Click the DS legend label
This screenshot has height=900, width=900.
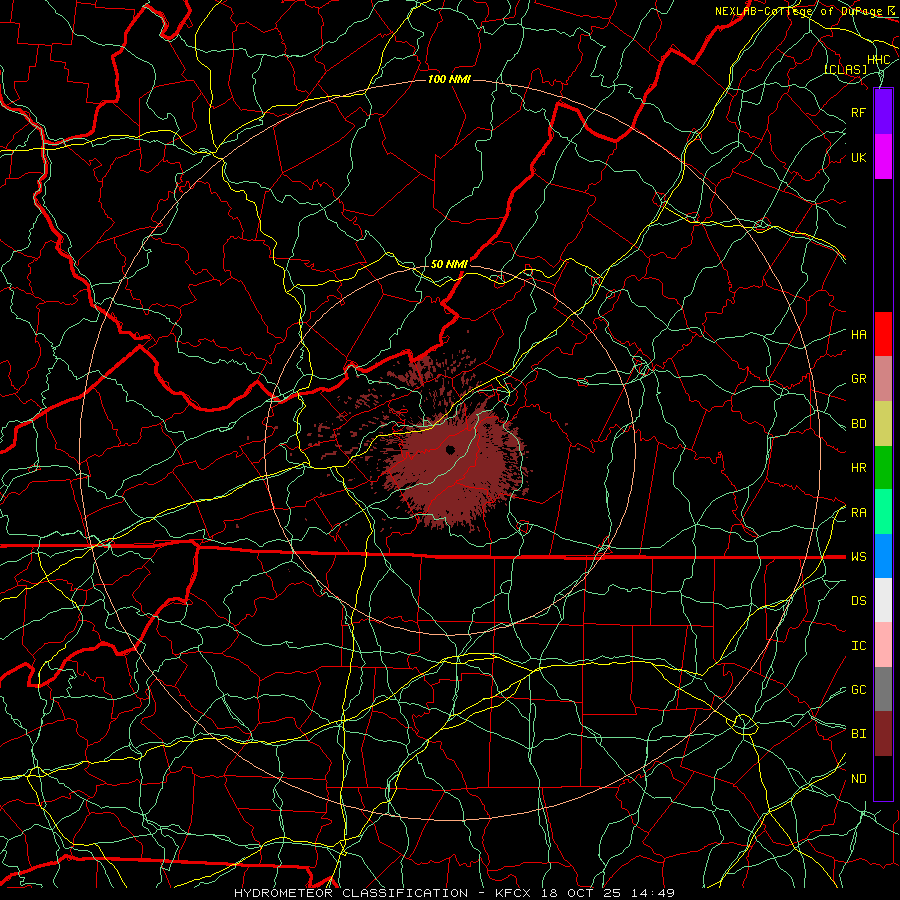point(859,601)
